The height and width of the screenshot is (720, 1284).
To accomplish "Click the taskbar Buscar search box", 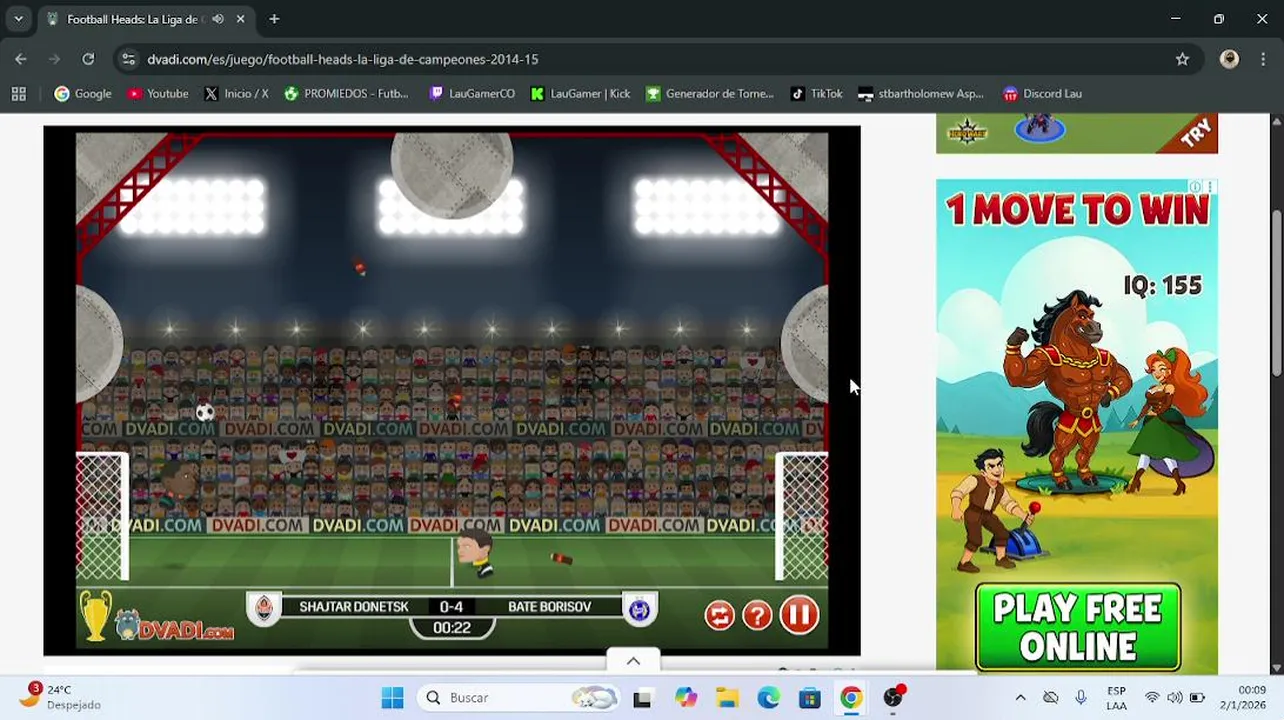I will coord(516,697).
